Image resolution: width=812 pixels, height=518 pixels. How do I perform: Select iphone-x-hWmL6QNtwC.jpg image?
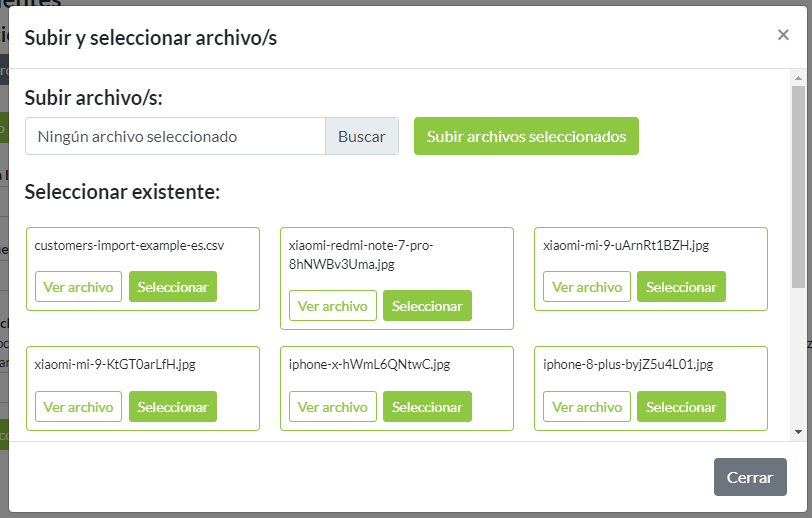(x=427, y=407)
